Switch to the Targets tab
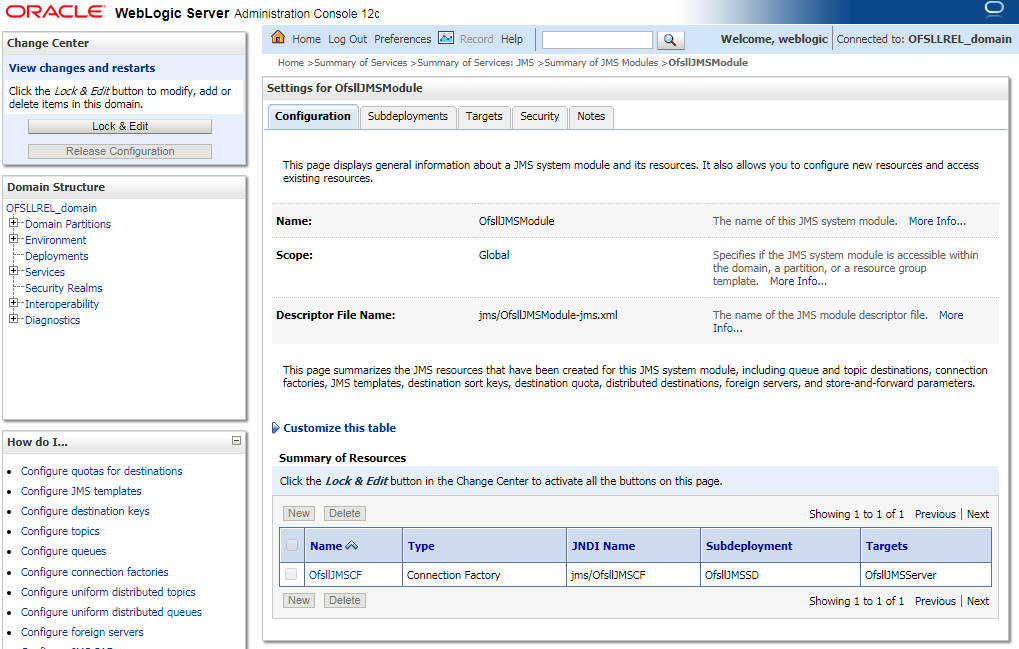Screen dimensions: 1019x649 tap(484, 116)
